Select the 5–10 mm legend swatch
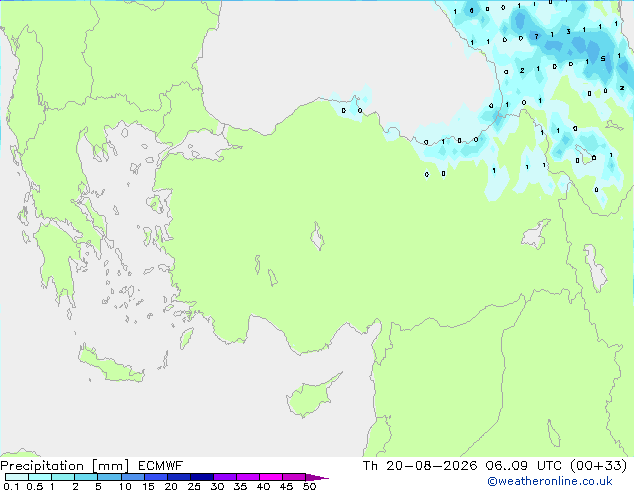The width and height of the screenshot is (634, 490). tap(109, 477)
